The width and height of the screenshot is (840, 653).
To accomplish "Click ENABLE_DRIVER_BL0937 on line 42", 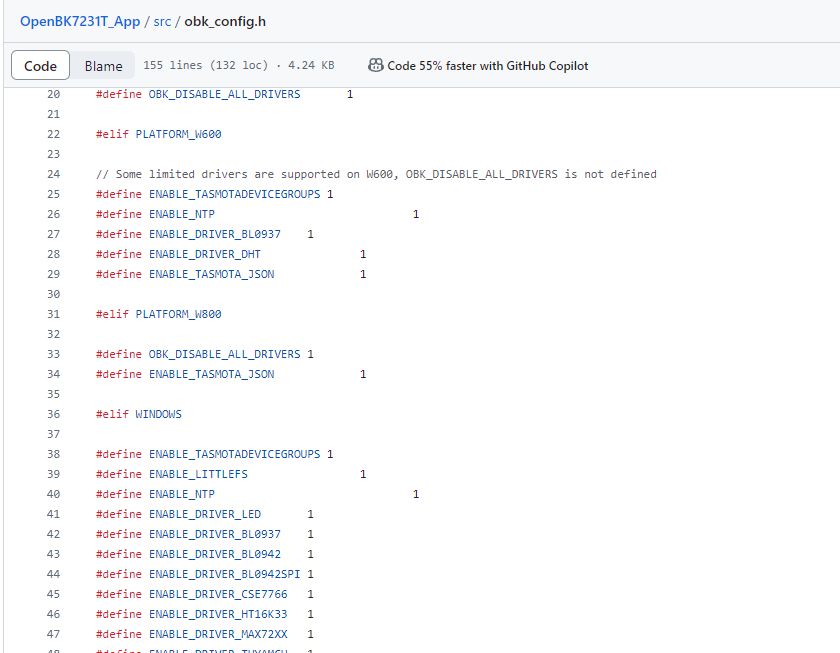I will [x=215, y=534].
